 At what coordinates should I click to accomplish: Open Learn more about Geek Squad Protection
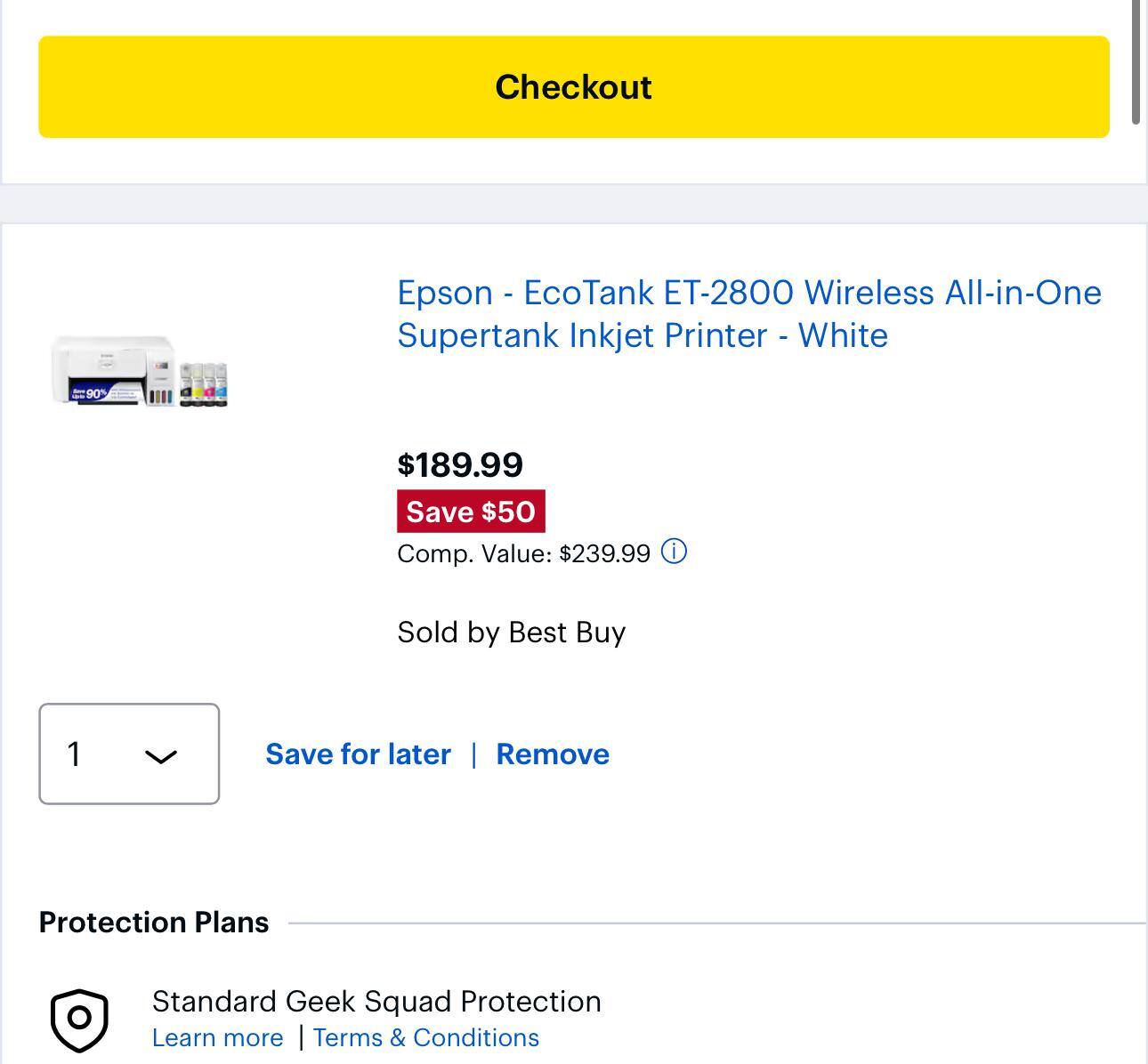coord(217,1037)
